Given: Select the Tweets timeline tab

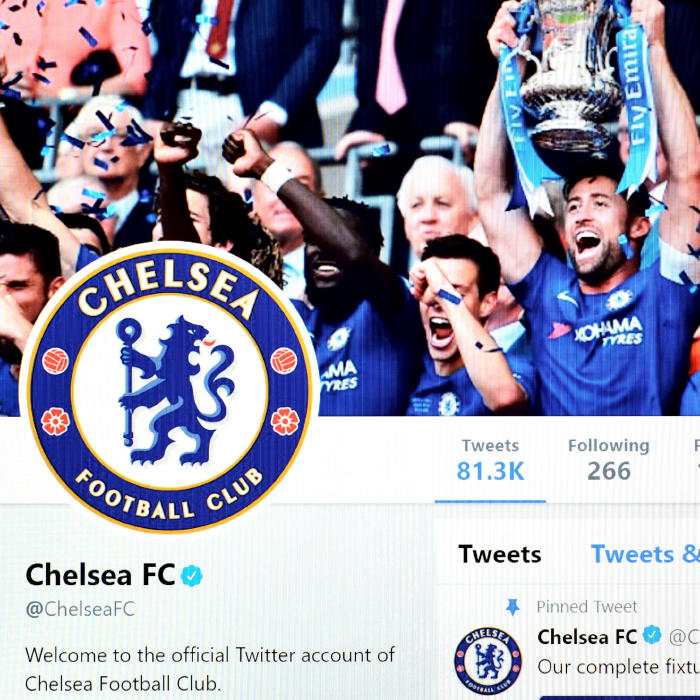Looking at the screenshot, I should pyautogui.click(x=500, y=554).
